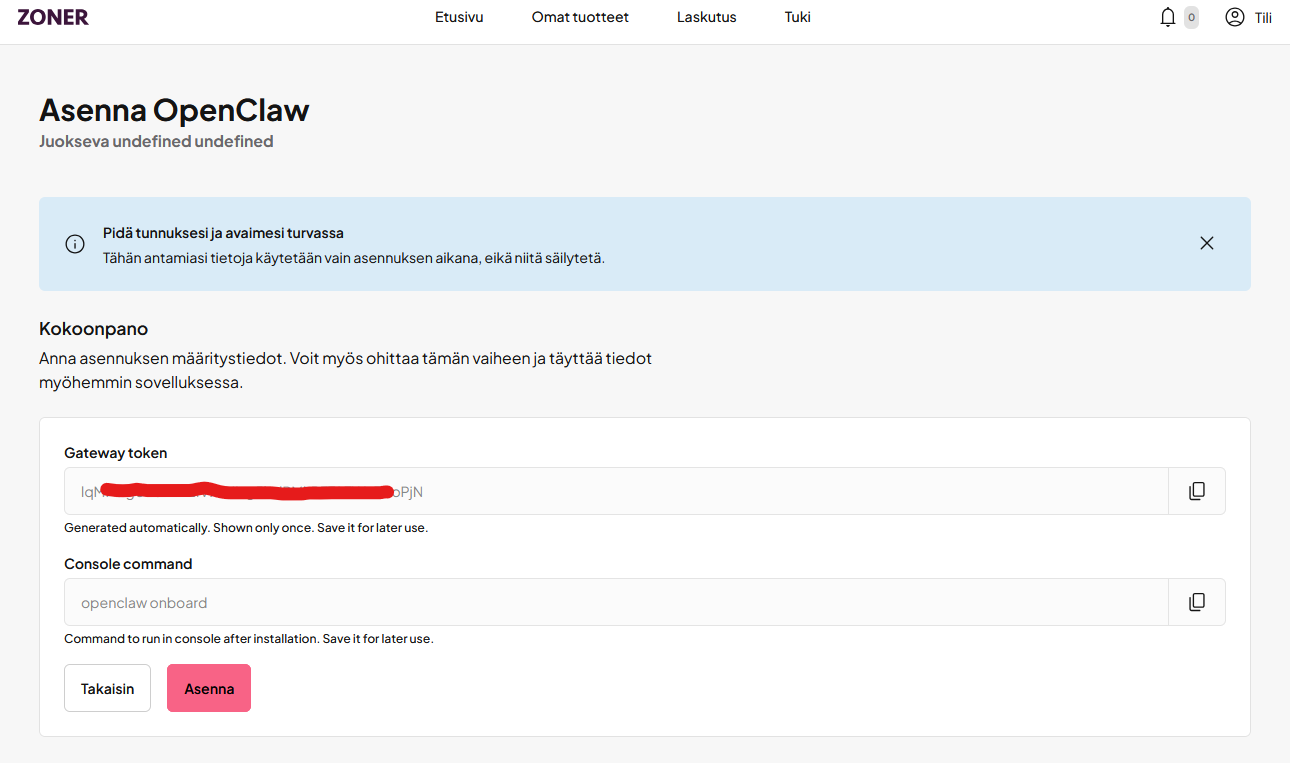Click the 'Console command' label
The image size is (1290, 763).
[128, 564]
